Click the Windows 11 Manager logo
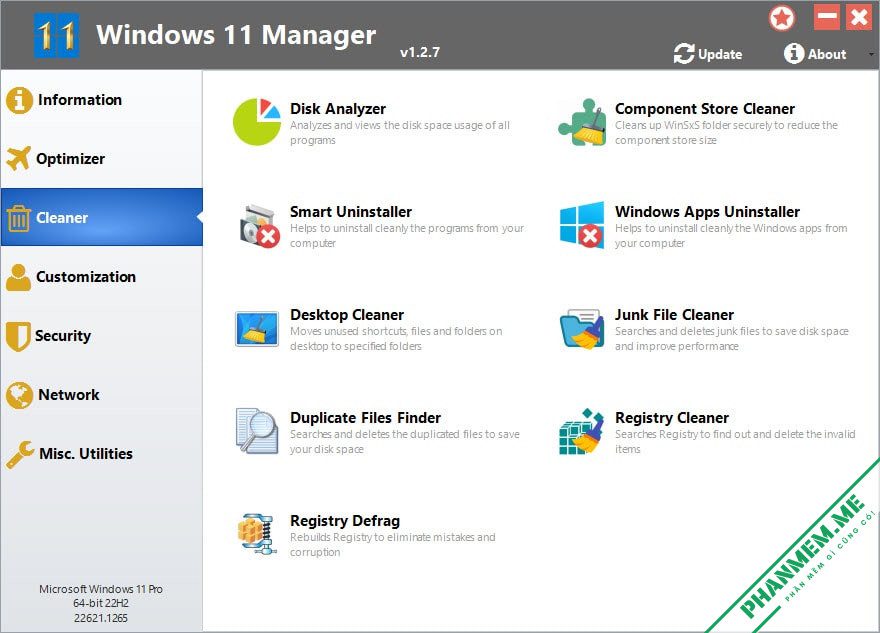 point(56,35)
